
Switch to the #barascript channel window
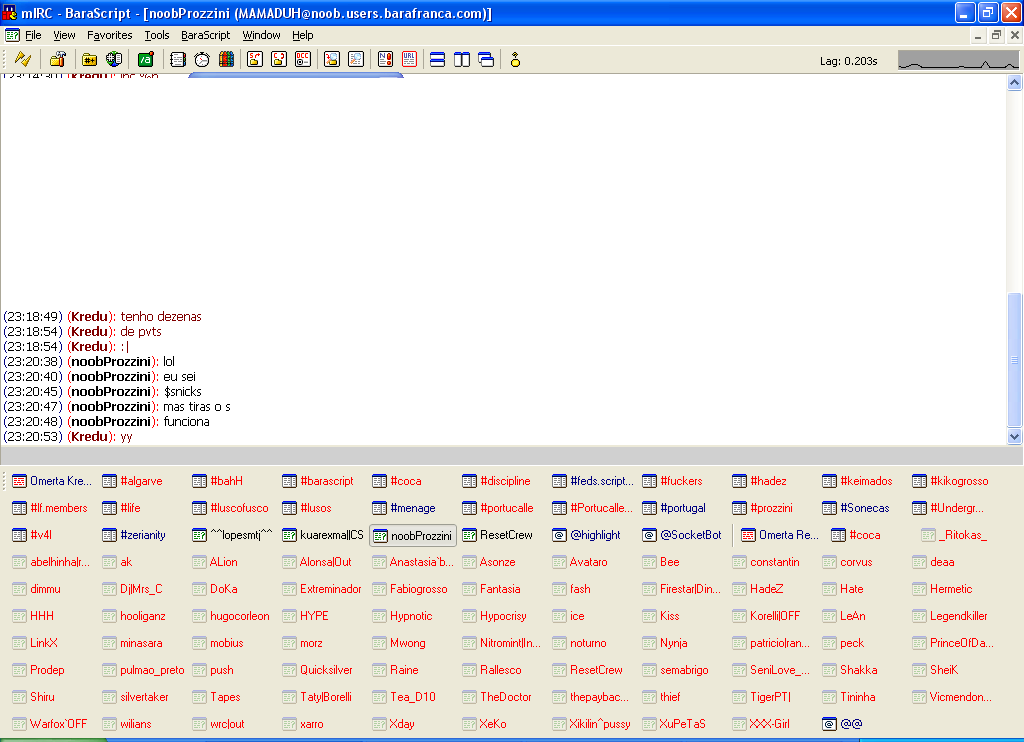click(x=318, y=481)
